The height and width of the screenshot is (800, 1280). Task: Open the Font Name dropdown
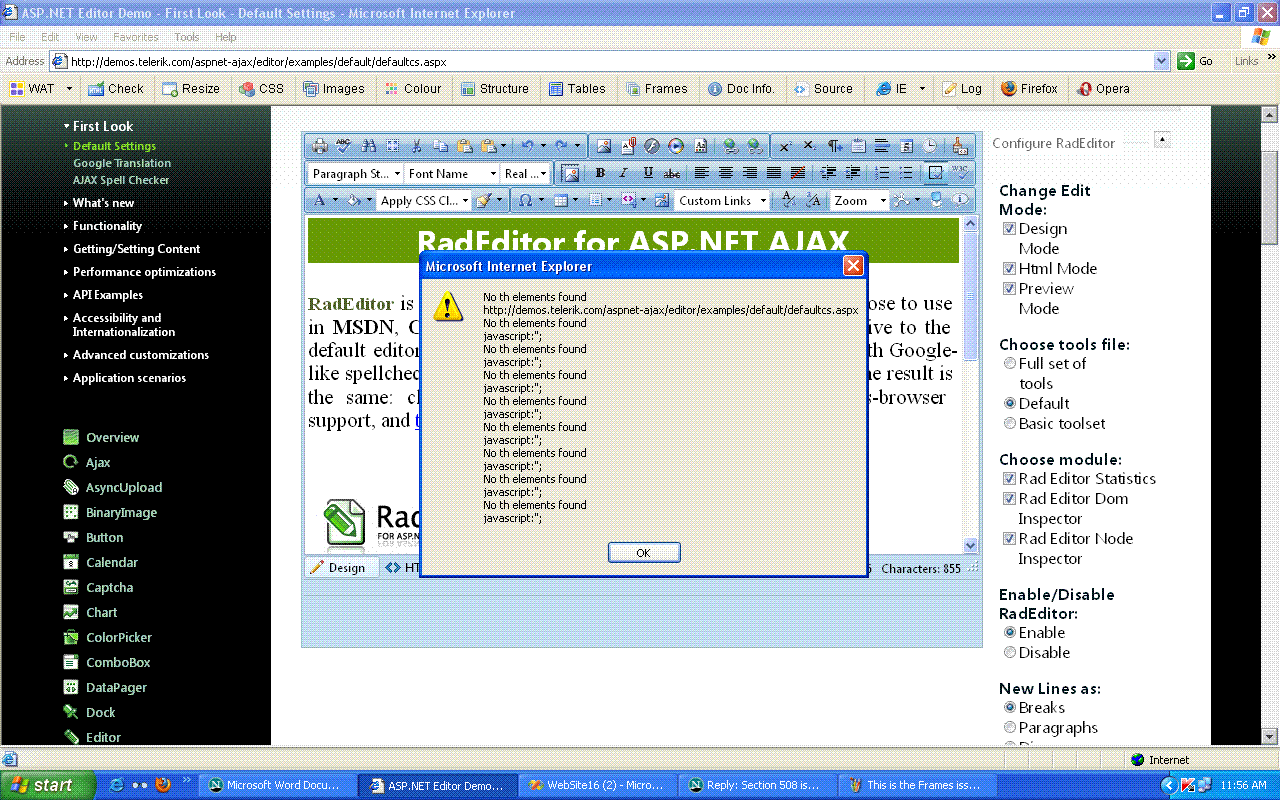coord(452,173)
